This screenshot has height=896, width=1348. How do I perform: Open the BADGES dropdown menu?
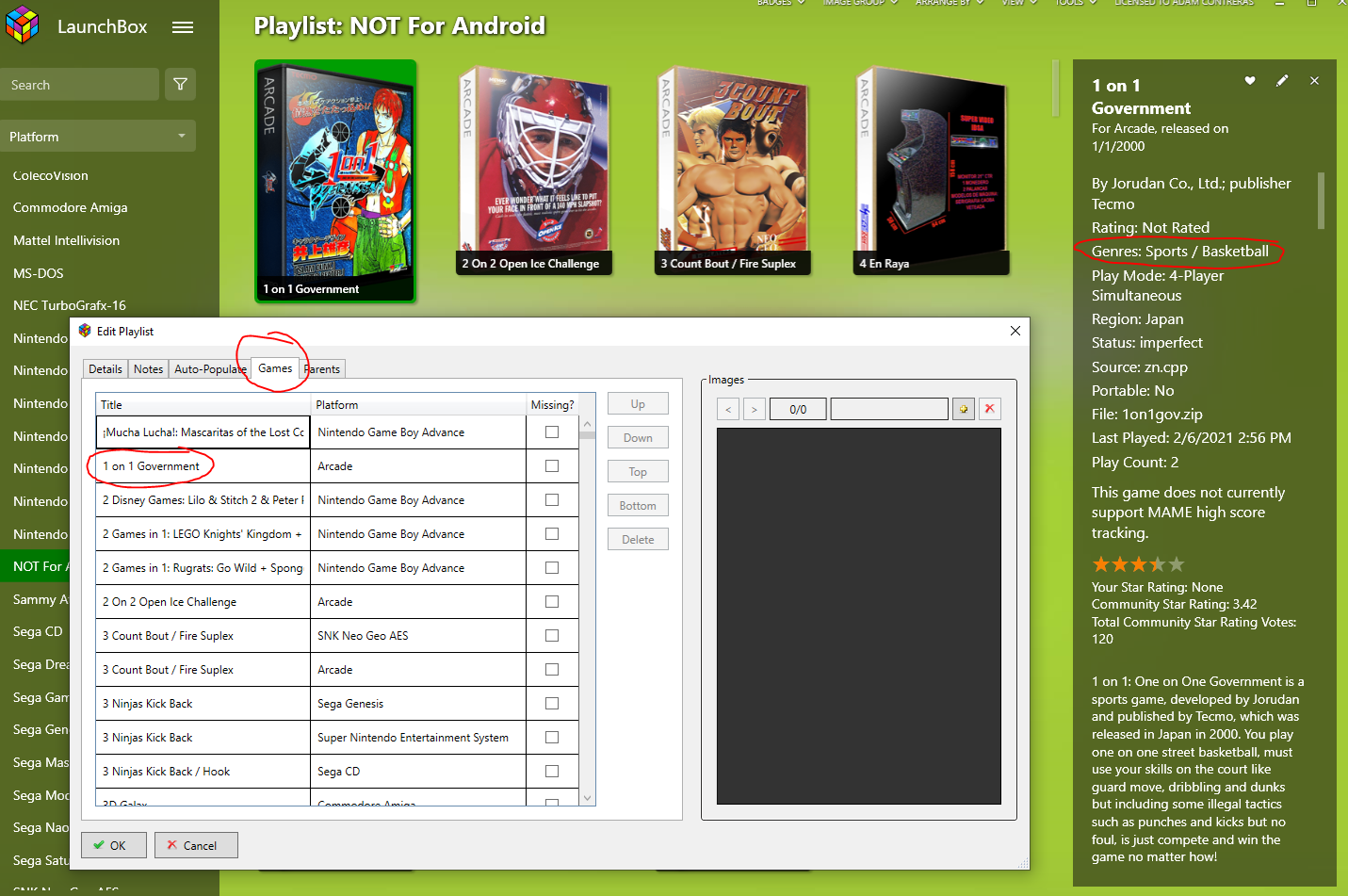point(781,3)
